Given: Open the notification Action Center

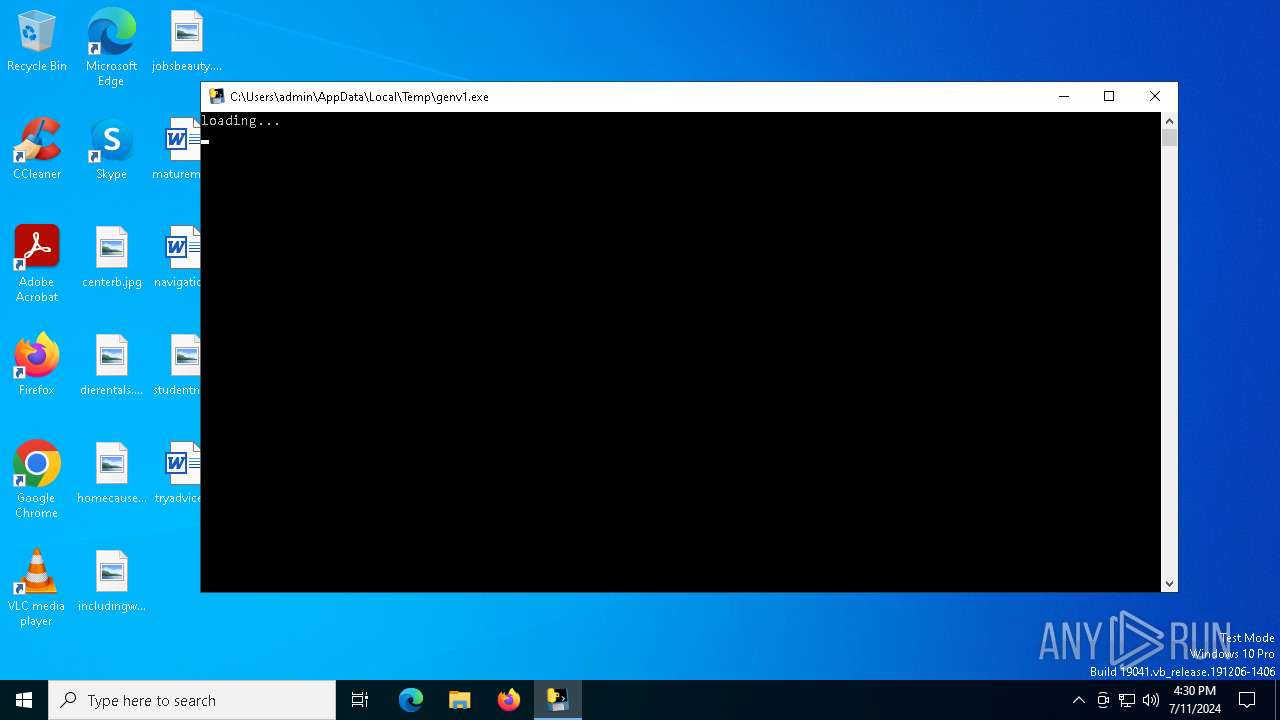Looking at the screenshot, I should [x=1247, y=700].
